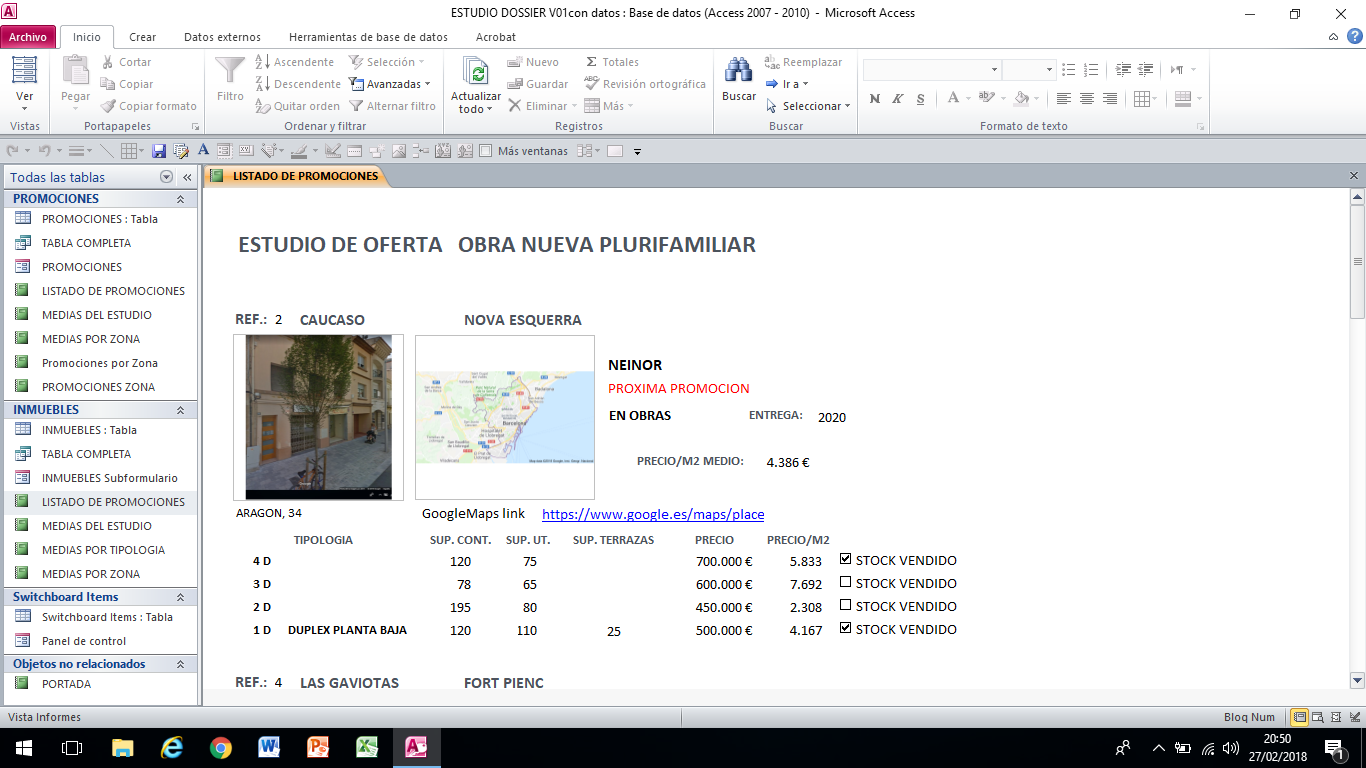Screen dimensions: 1366x768
Task: Click the Filtro funnel icon
Action: point(230,71)
